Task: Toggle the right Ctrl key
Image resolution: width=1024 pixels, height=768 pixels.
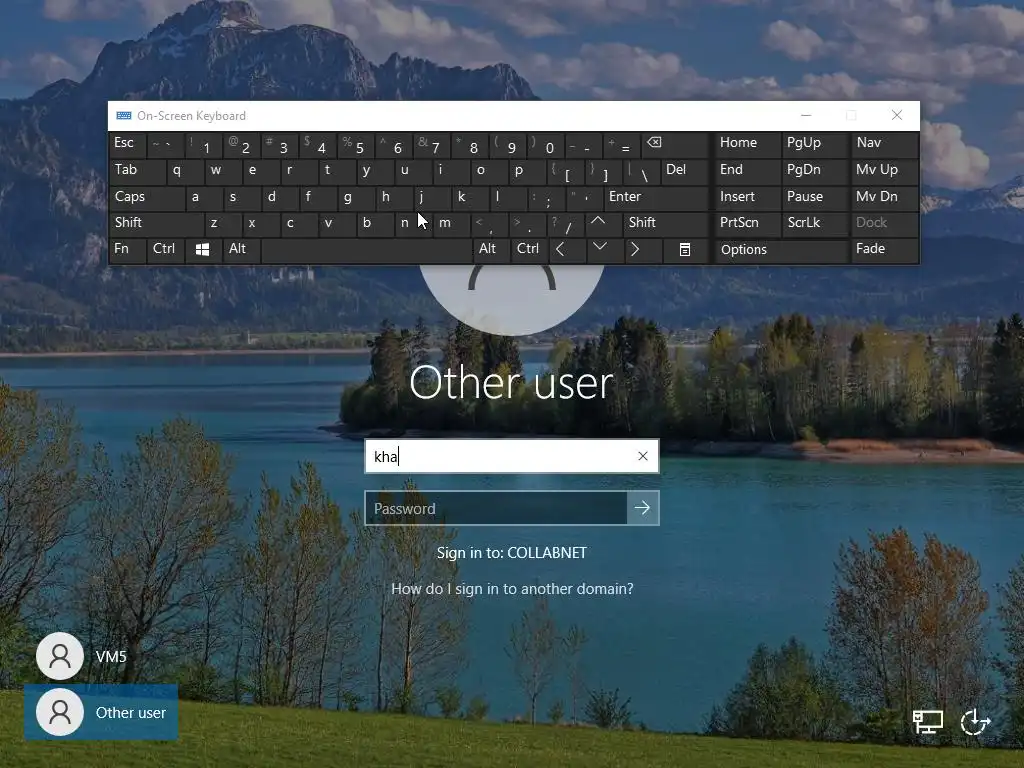Action: (x=529, y=250)
